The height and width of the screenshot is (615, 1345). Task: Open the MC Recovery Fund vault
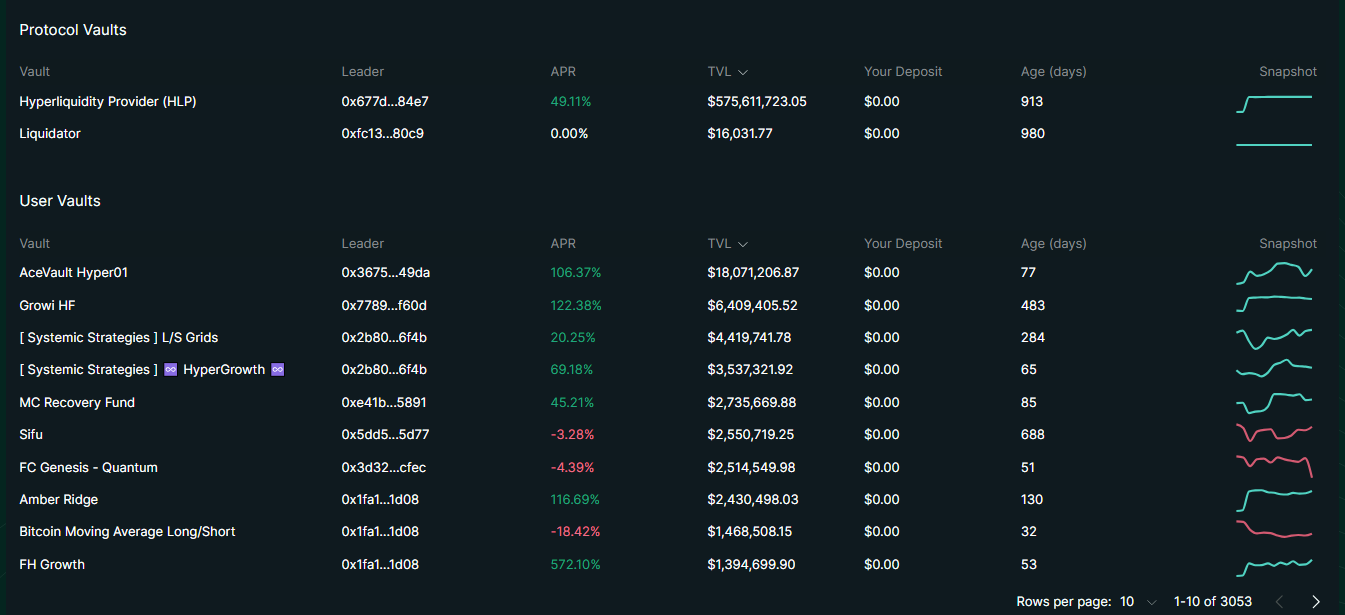coord(77,402)
